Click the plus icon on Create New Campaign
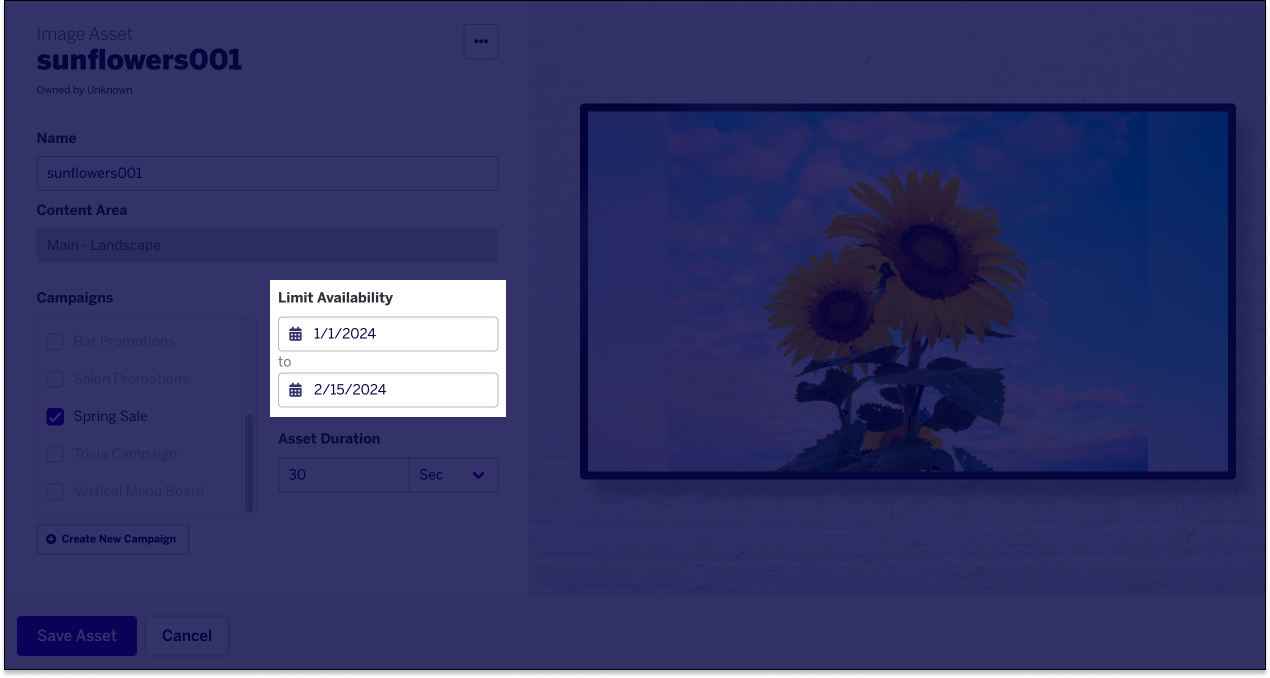Screen dimensions: 1270x678 tap(50, 539)
